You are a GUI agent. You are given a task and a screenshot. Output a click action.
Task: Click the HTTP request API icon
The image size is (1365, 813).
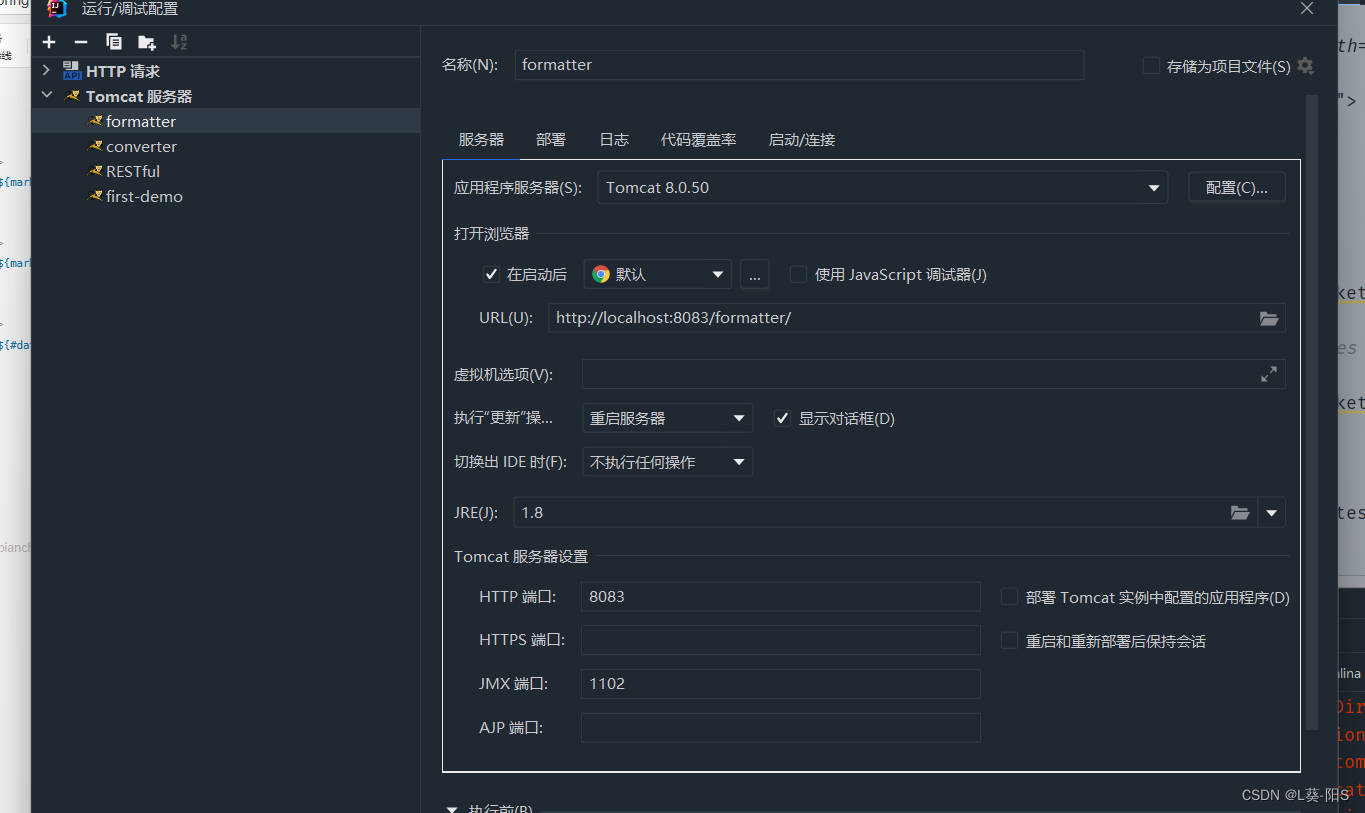72,71
